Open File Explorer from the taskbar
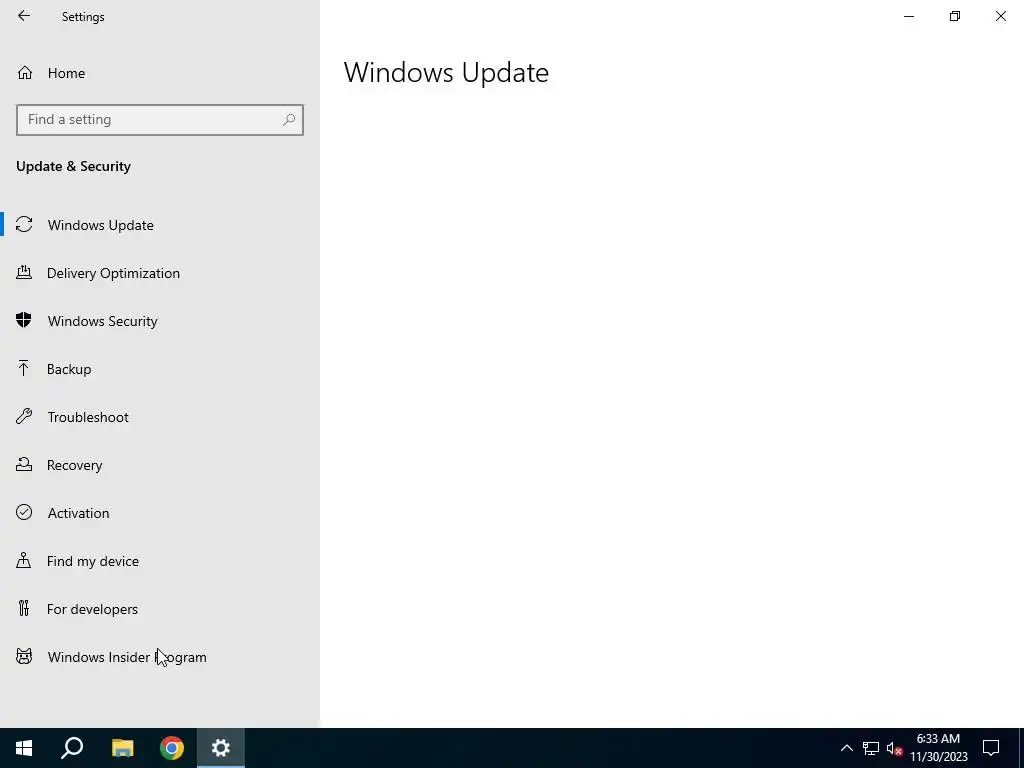 tap(122, 748)
